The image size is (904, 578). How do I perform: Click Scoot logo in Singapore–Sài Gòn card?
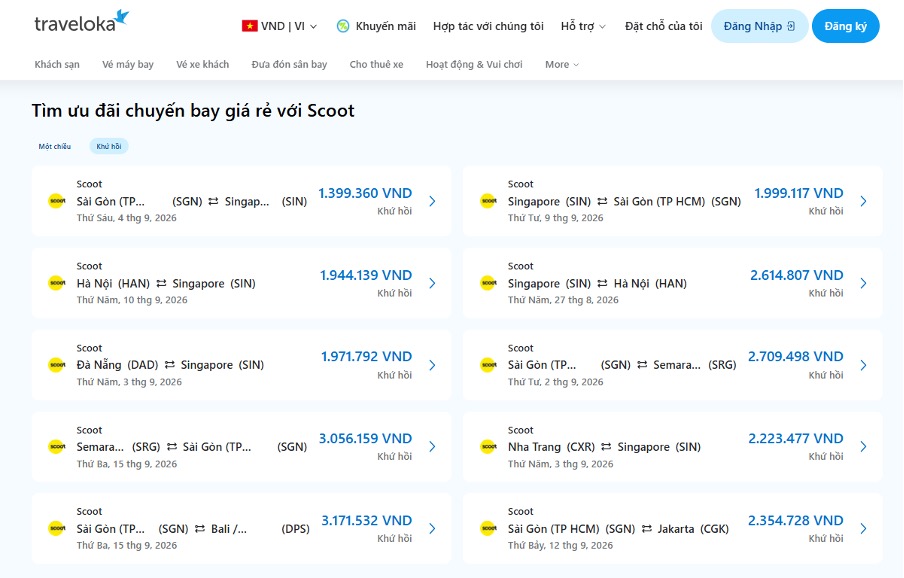[488, 201]
